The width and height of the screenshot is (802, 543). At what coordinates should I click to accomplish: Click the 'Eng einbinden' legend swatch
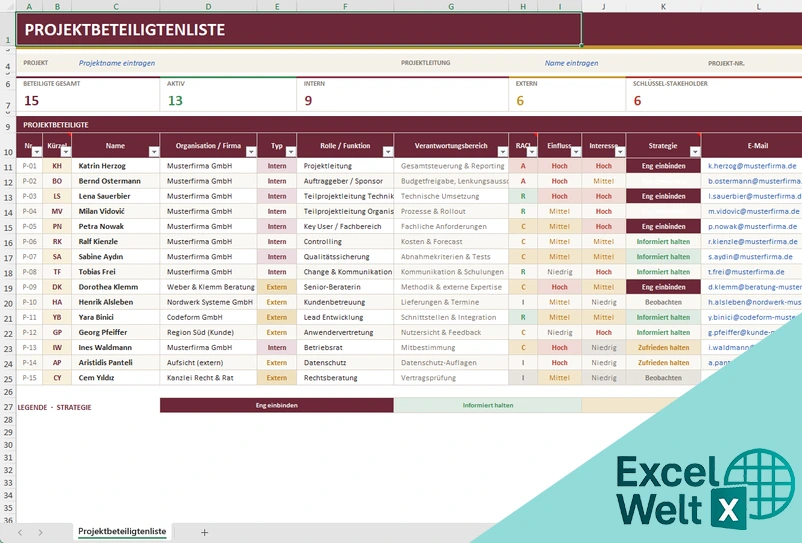[277, 405]
